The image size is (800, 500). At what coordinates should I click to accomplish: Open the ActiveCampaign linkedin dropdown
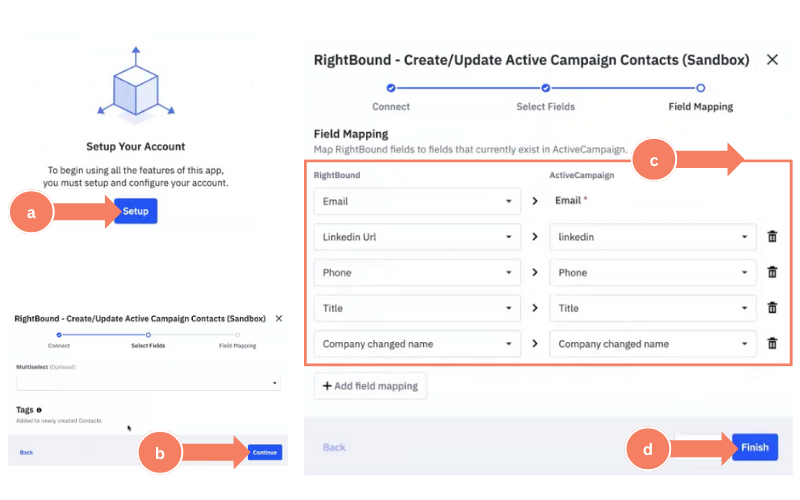point(653,236)
